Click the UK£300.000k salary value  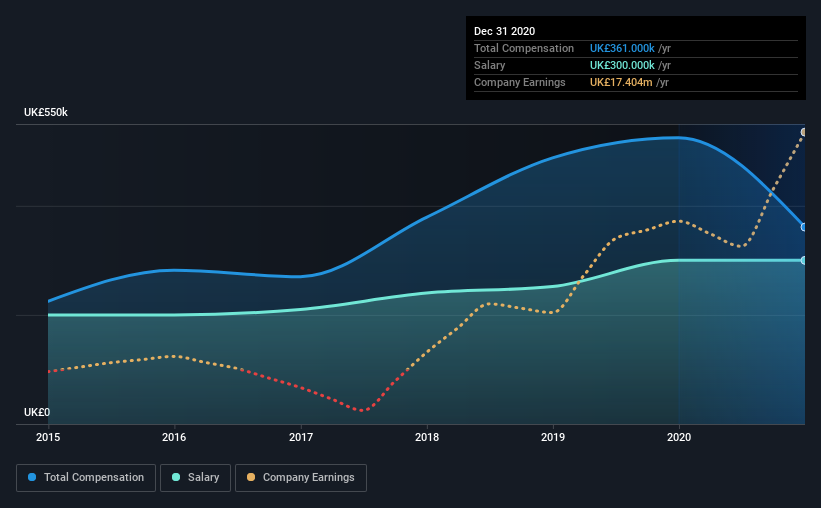pos(622,65)
